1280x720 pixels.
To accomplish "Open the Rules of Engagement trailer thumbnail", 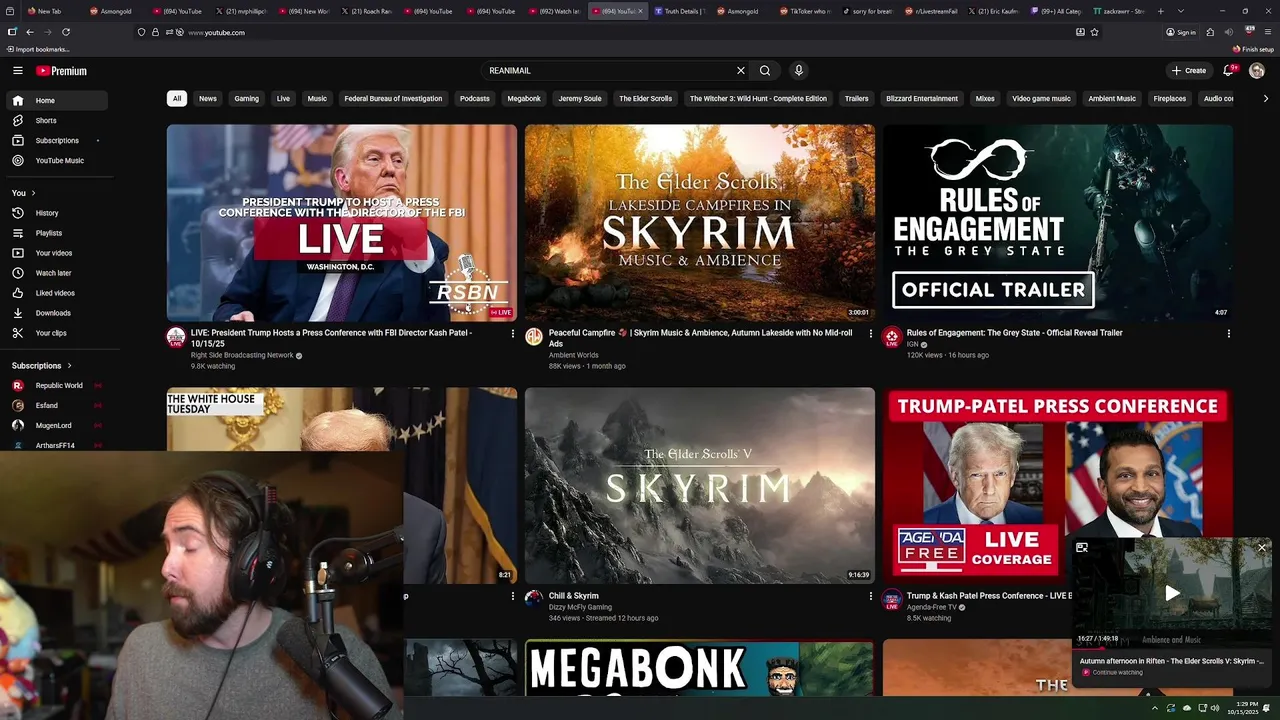I will [x=1058, y=222].
